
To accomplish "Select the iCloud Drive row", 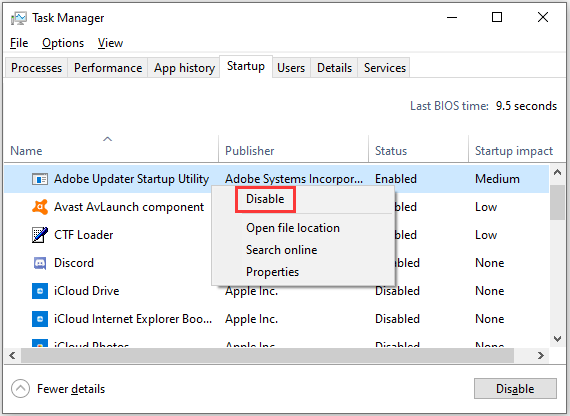I will (277, 291).
